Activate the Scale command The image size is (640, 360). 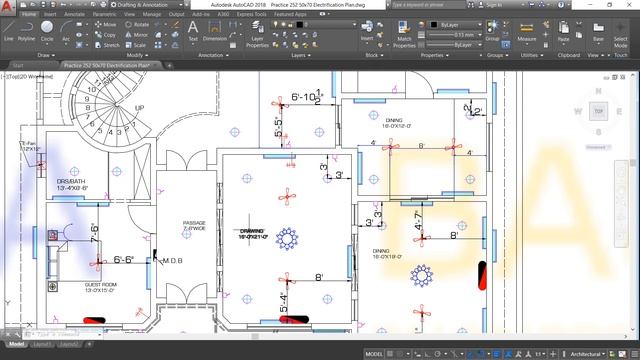[135, 45]
